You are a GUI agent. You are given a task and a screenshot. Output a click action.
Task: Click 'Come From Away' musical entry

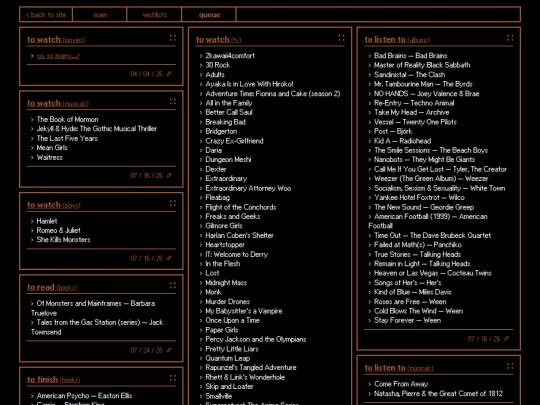(401, 384)
